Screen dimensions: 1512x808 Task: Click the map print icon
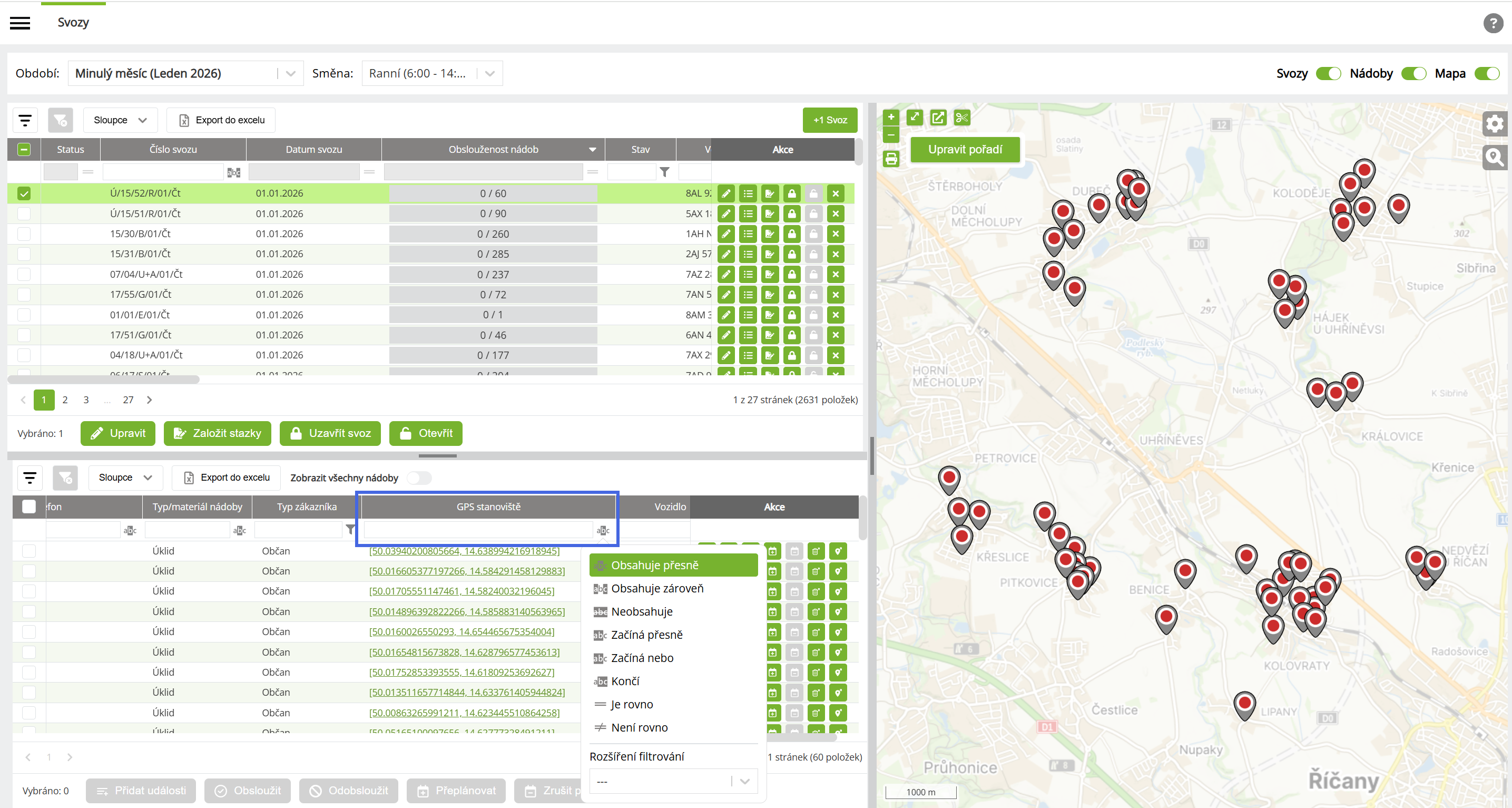click(891, 159)
